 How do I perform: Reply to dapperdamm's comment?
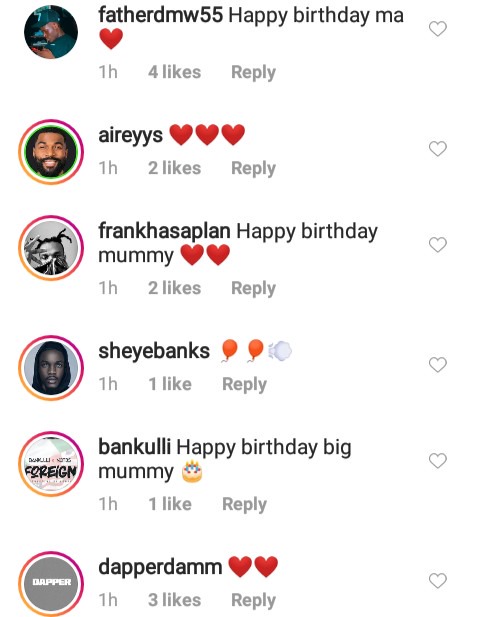(253, 601)
